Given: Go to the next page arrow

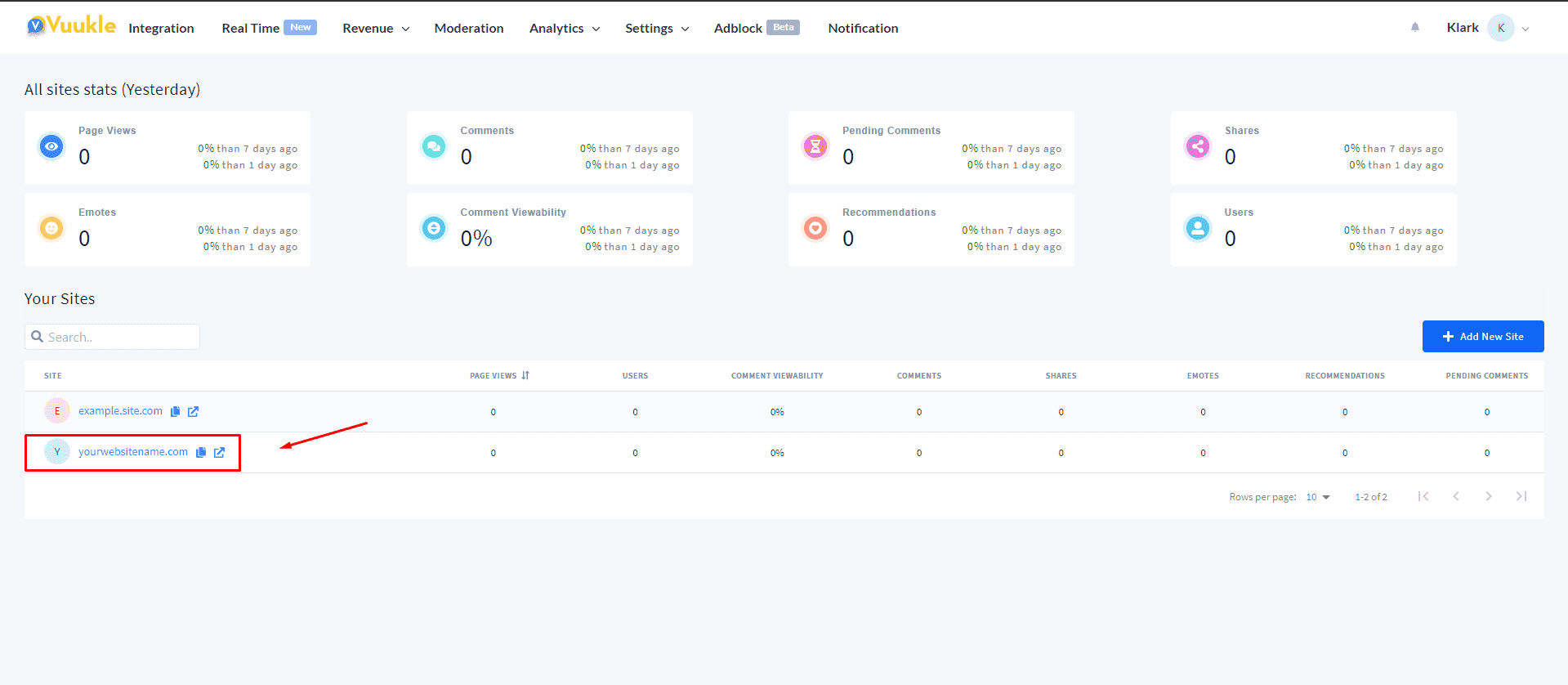Looking at the screenshot, I should (1489, 496).
